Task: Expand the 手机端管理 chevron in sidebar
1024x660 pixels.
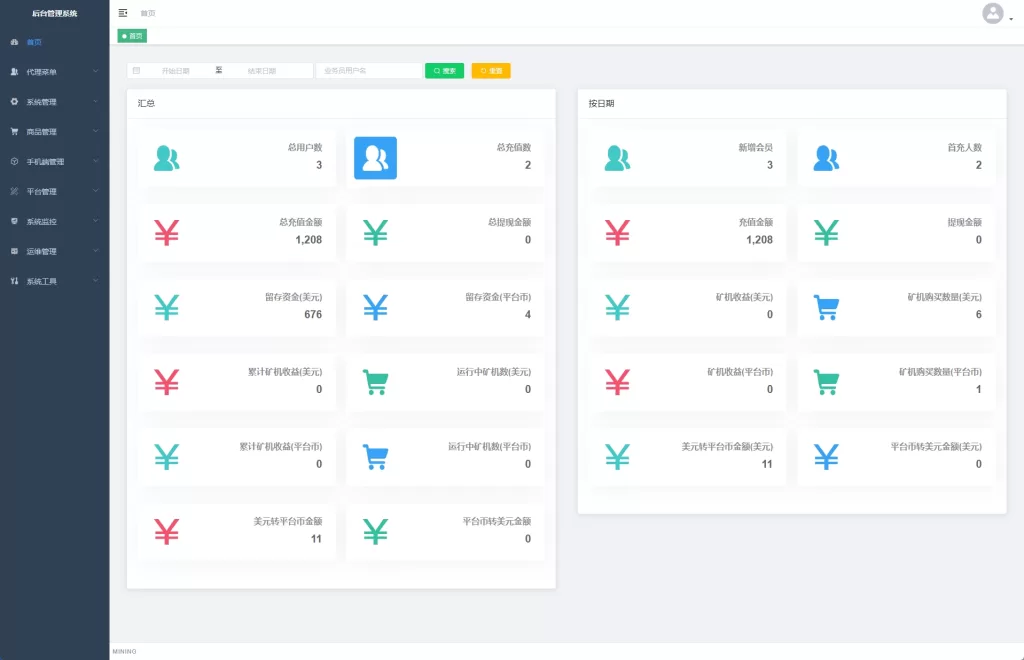Action: (95, 161)
